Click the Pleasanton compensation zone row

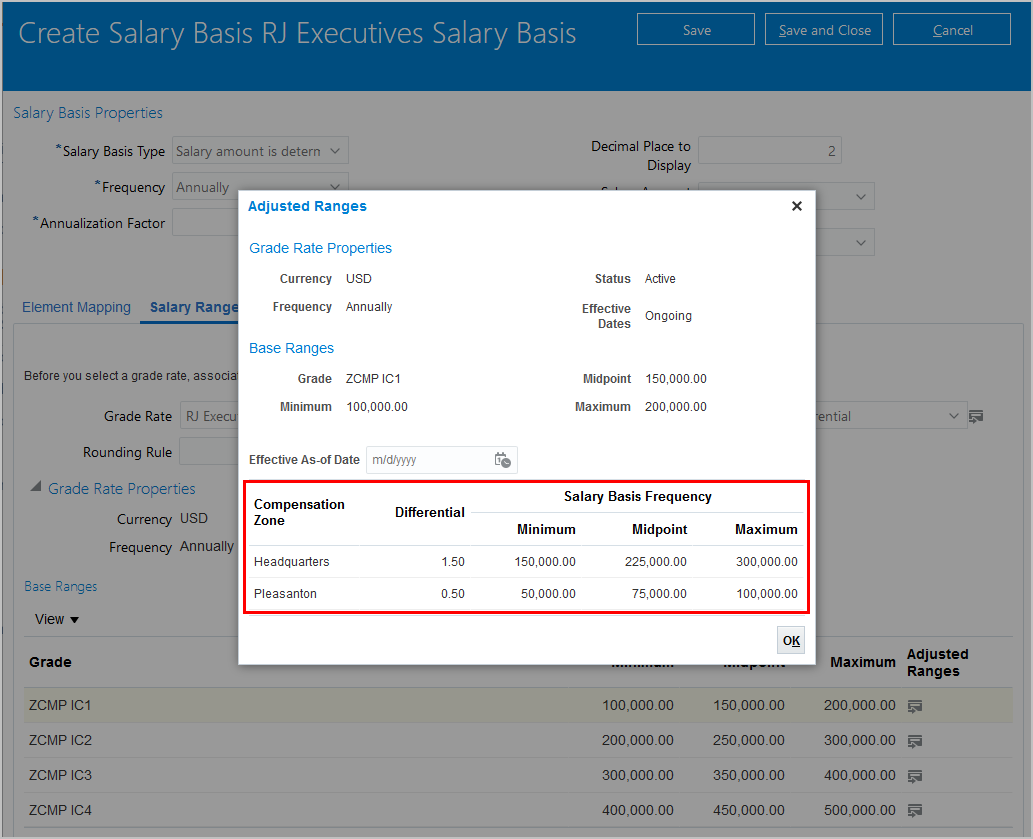pos(526,594)
